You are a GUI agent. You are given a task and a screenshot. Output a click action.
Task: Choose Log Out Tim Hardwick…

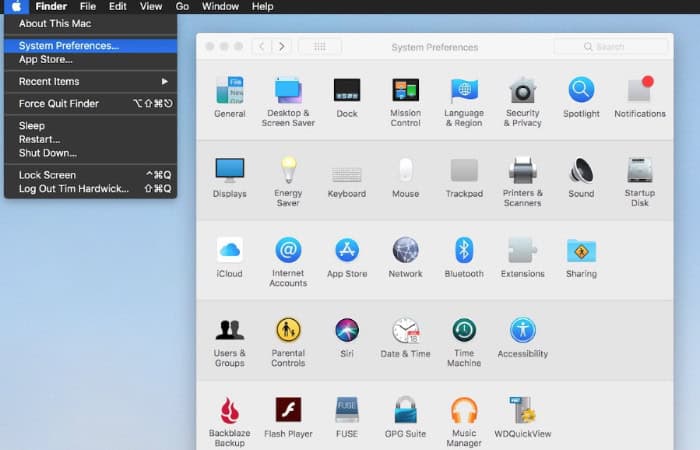[x=91, y=188]
